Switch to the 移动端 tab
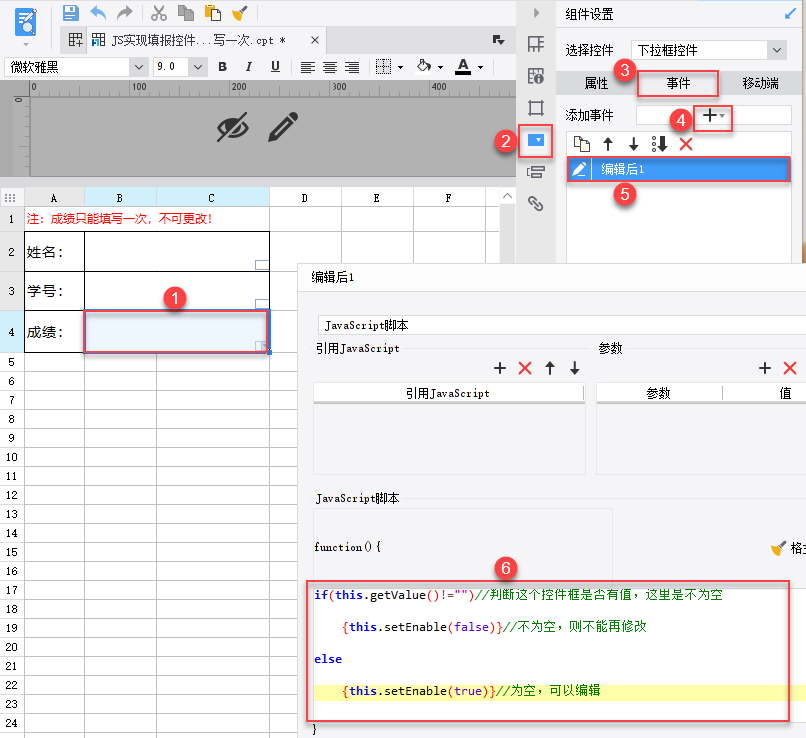 point(760,83)
